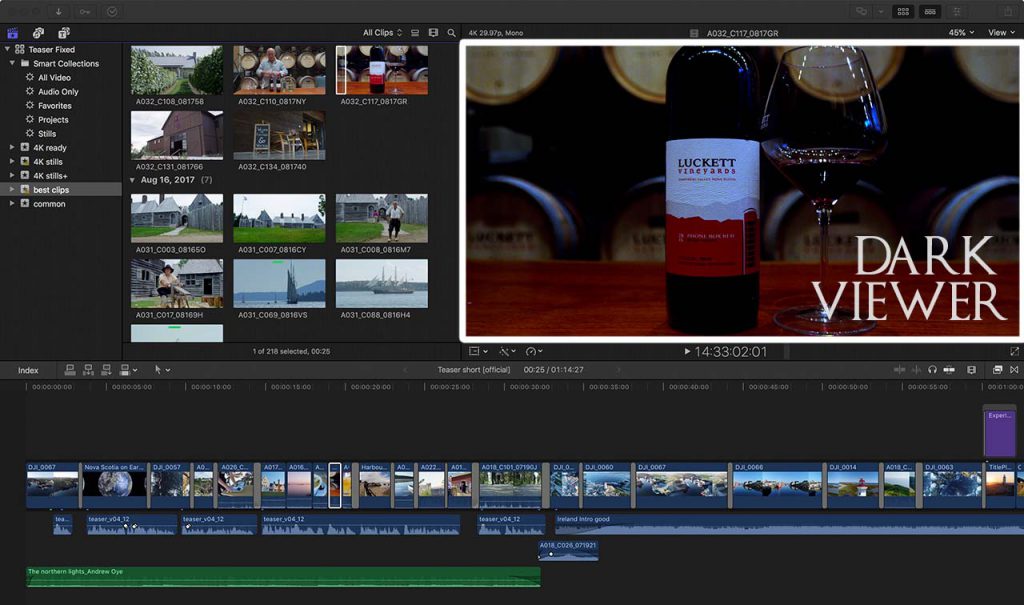Select The northern lights_Andrew Oye audio
The width and height of the screenshot is (1024, 605).
point(283,577)
